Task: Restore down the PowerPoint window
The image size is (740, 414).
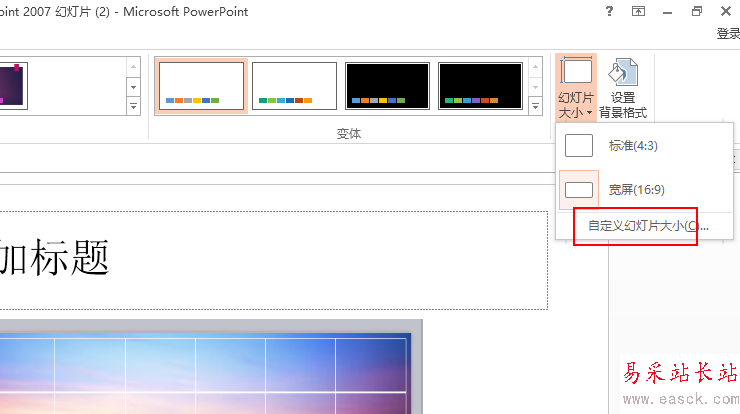Action: click(697, 11)
